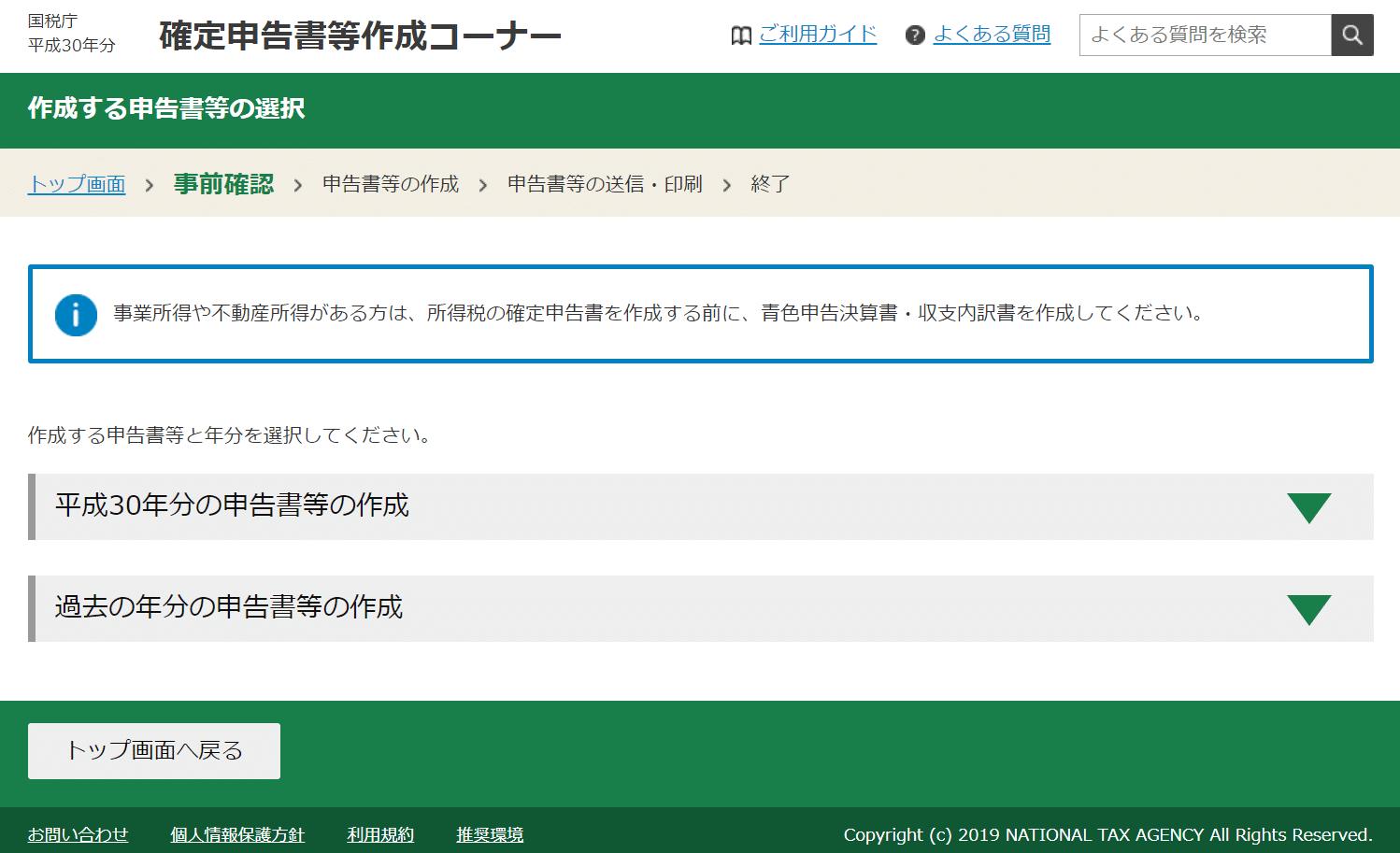Click the magnifier search button
Screen dimensions: 1400x853
1351,36
